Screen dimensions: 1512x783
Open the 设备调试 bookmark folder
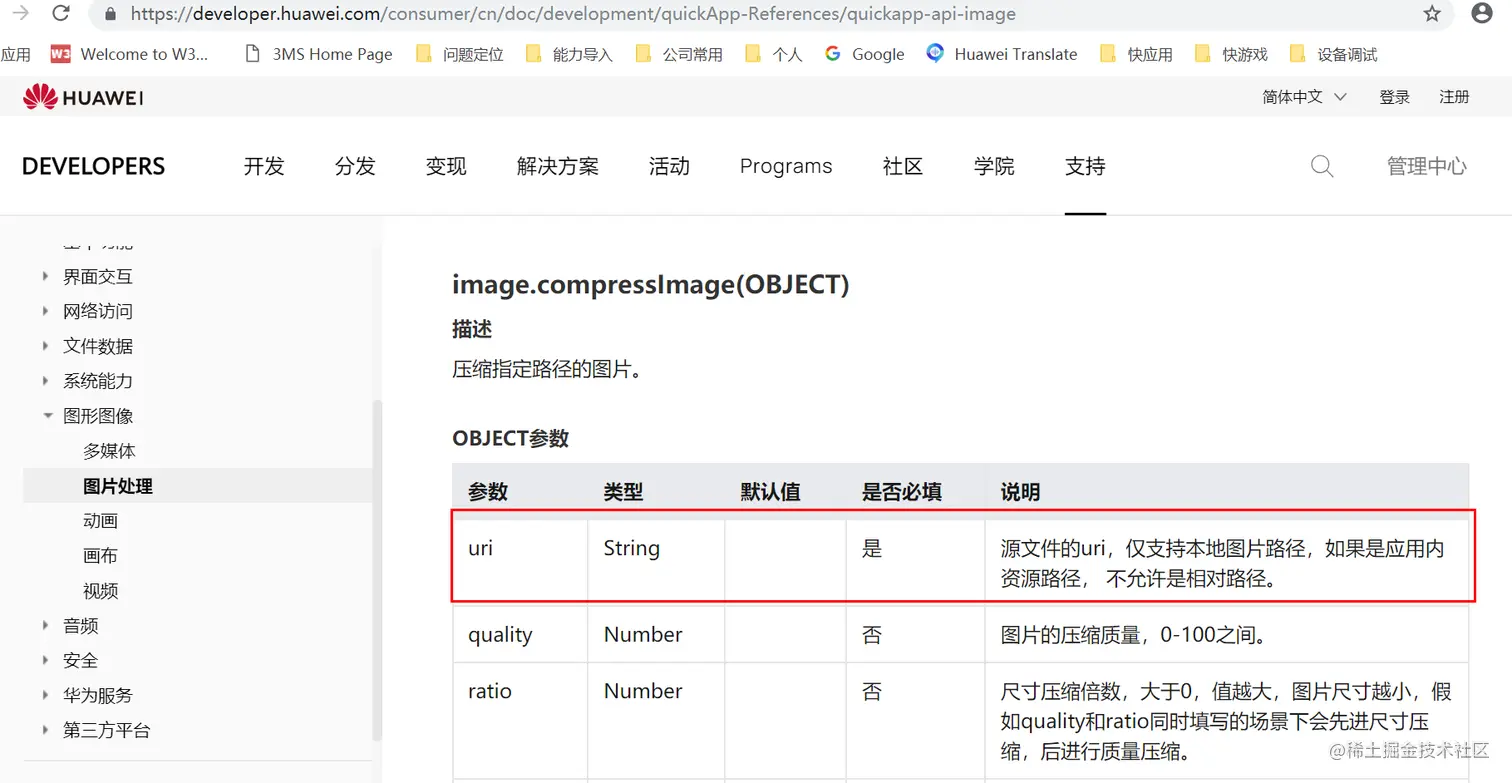pyautogui.click(x=1334, y=54)
